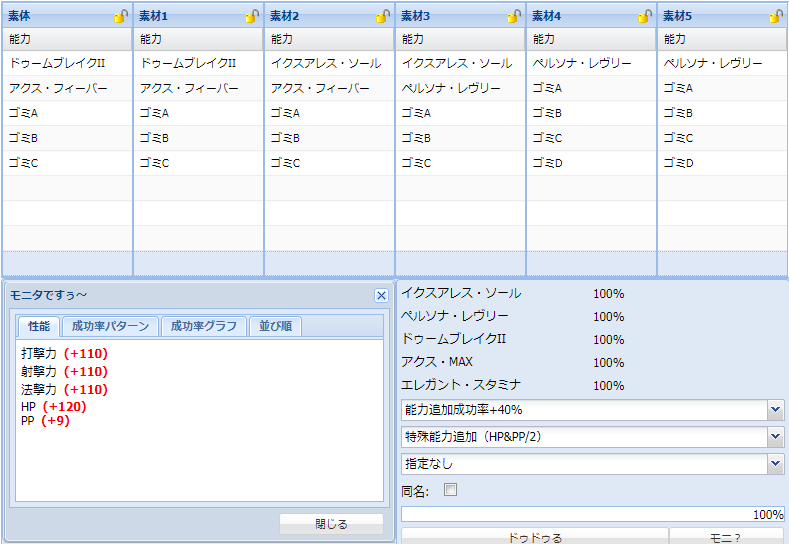Click the first empty row in 素体 list

pyautogui.click(x=67, y=188)
